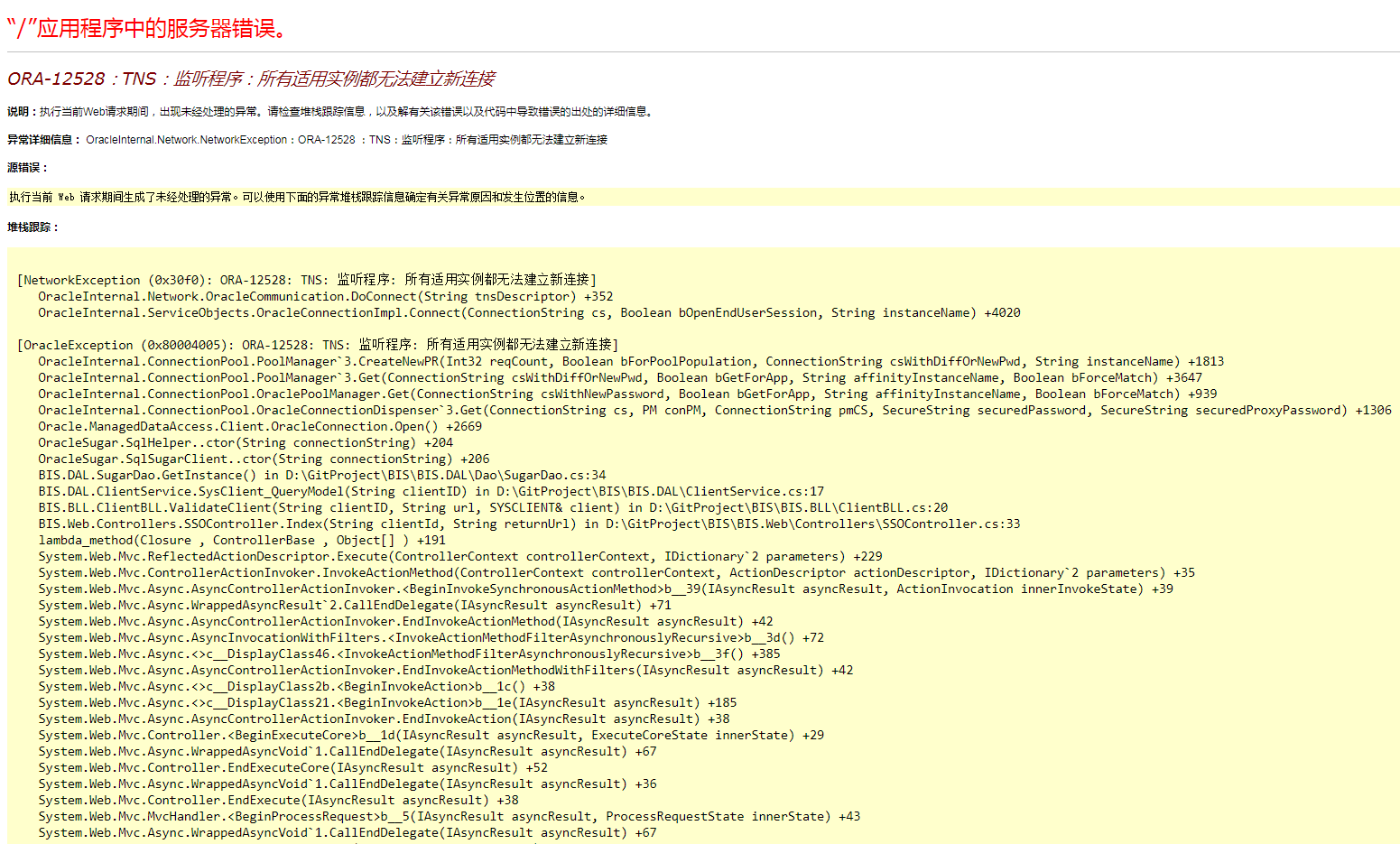Click the SugarDao.GetInstance() stack line
The image size is (1400, 844).
click(x=321, y=475)
